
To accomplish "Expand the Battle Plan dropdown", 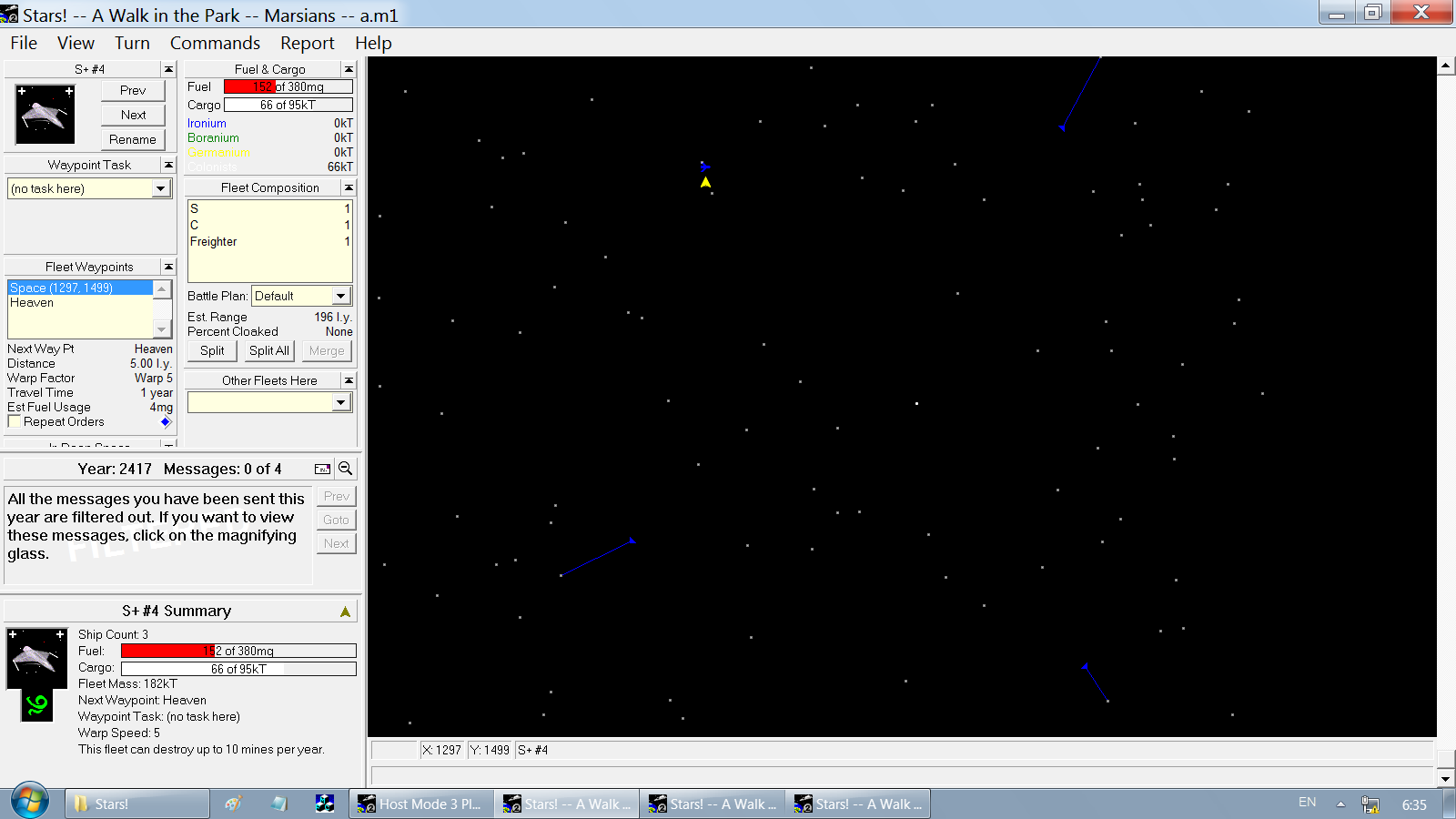I will pos(340,296).
